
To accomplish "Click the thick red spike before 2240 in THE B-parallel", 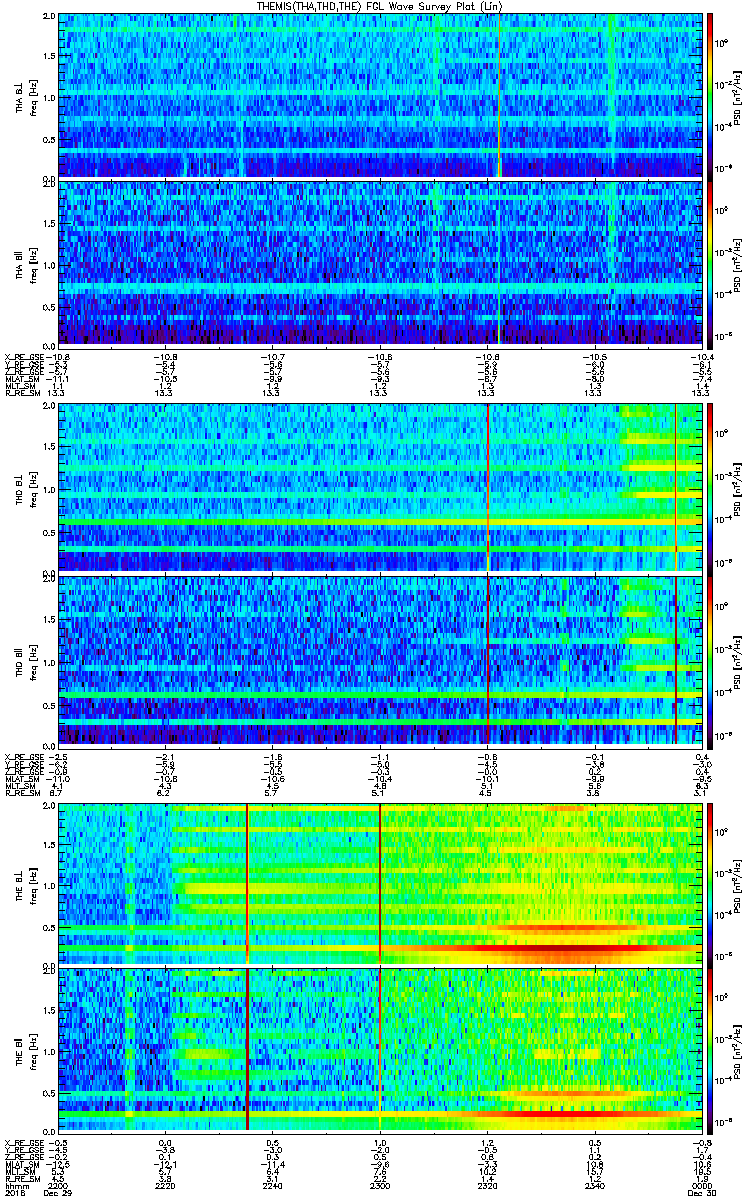I will (246, 1050).
